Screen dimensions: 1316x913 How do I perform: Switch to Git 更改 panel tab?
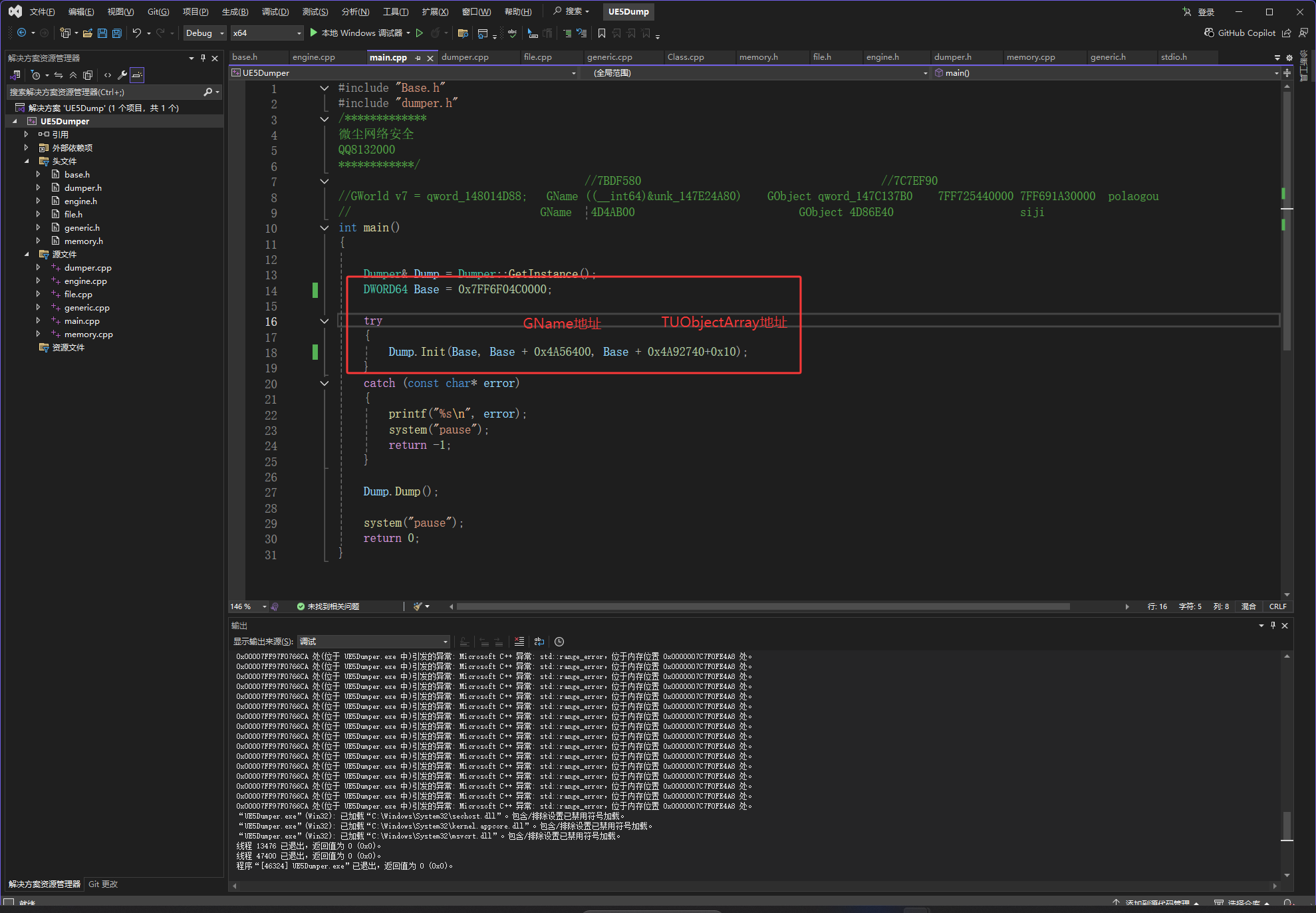pyautogui.click(x=103, y=884)
